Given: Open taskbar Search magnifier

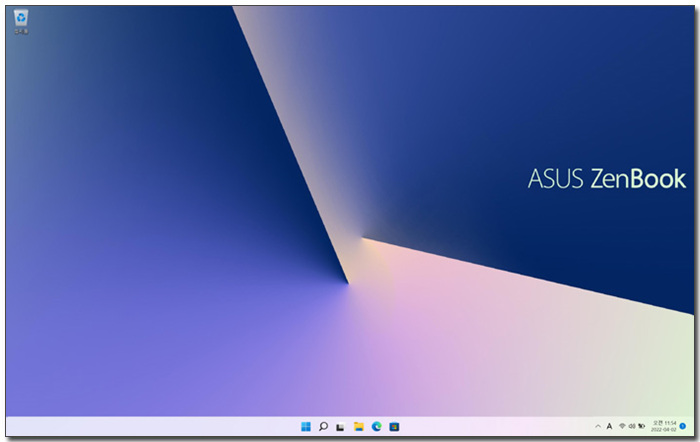Looking at the screenshot, I should (323, 427).
